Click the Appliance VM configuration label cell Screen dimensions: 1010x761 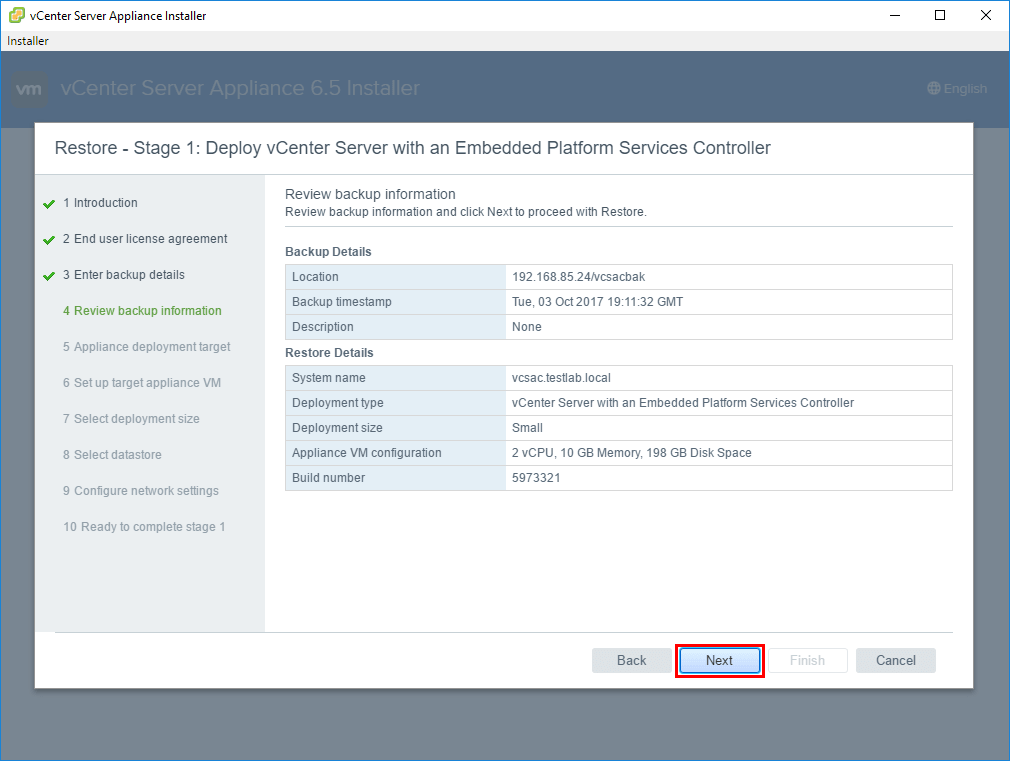click(x=395, y=454)
